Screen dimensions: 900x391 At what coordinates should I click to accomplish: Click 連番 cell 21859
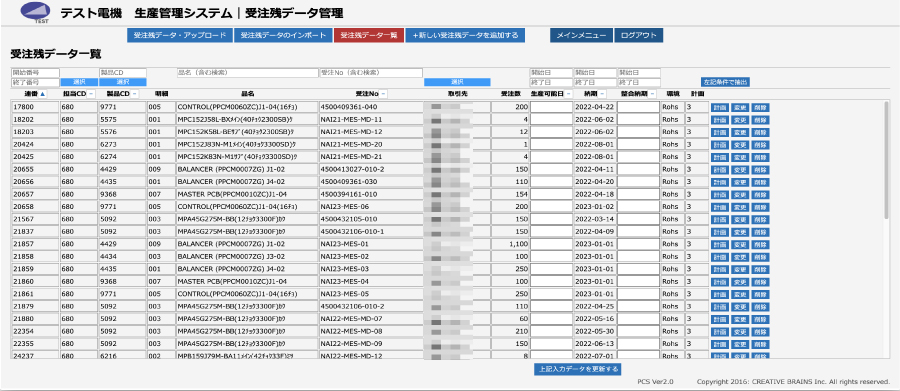pyautogui.click(x=35, y=269)
